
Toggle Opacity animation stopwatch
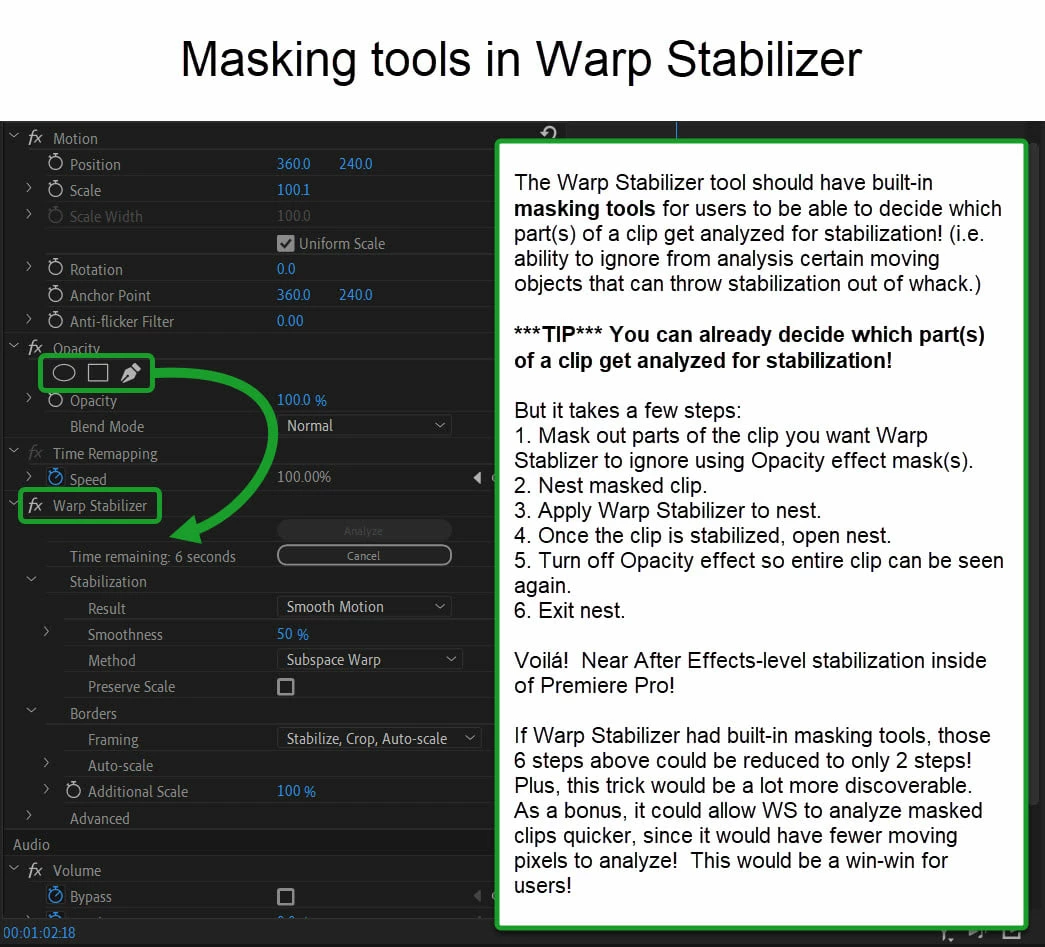click(55, 400)
